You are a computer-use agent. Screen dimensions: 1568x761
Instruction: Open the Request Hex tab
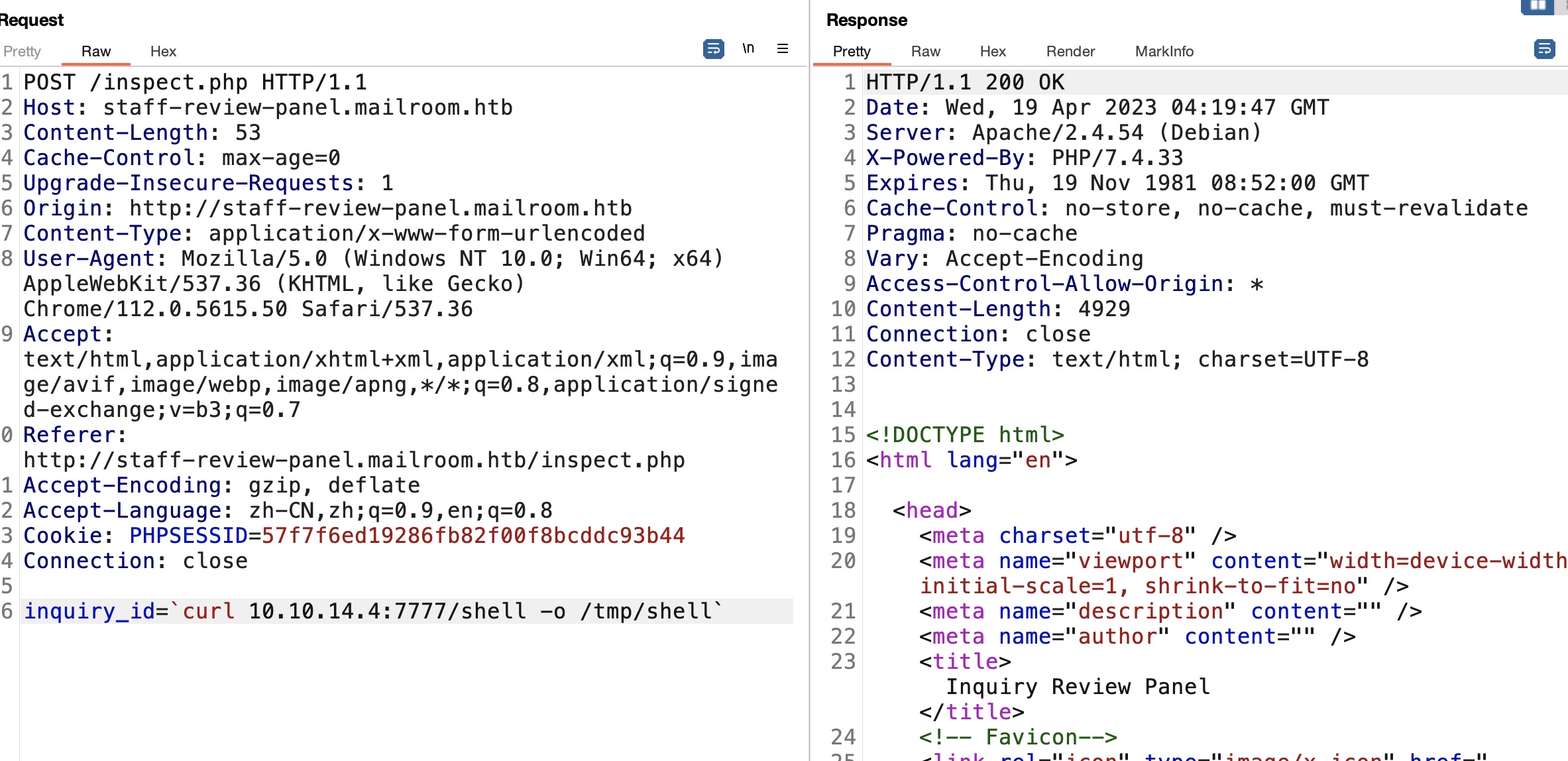(x=163, y=52)
